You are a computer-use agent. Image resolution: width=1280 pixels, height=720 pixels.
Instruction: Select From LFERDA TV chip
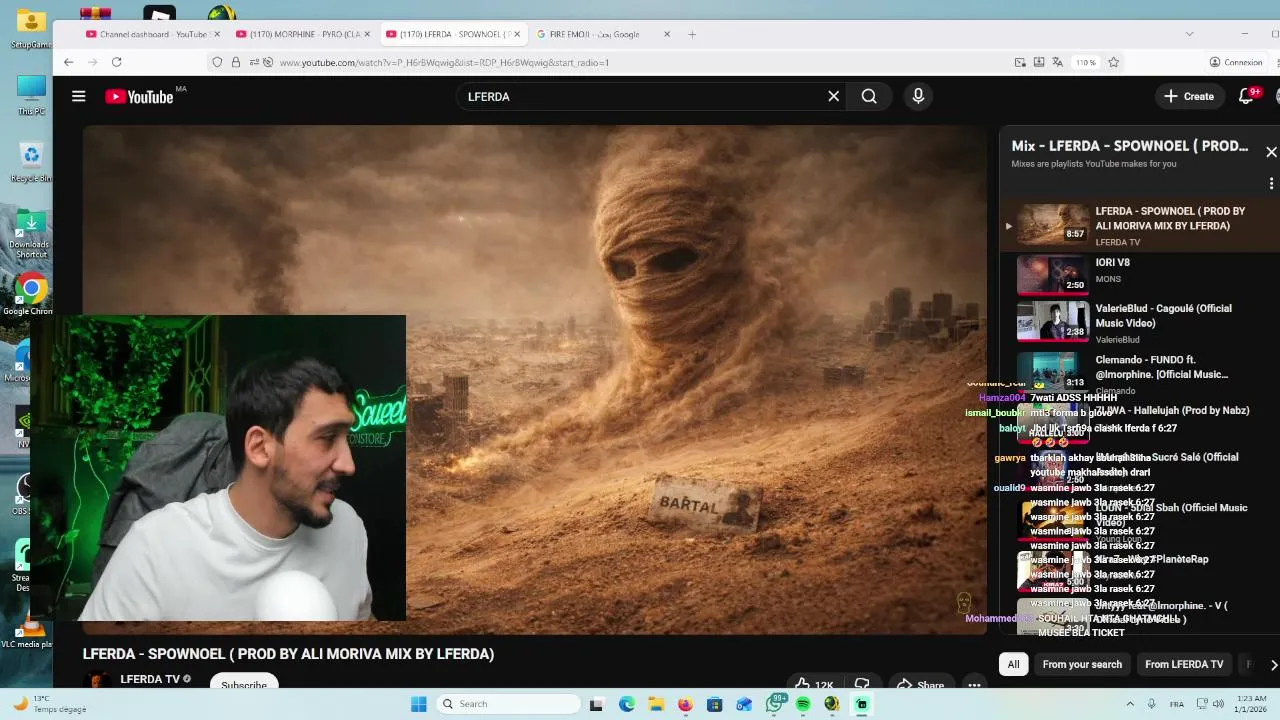click(1184, 664)
